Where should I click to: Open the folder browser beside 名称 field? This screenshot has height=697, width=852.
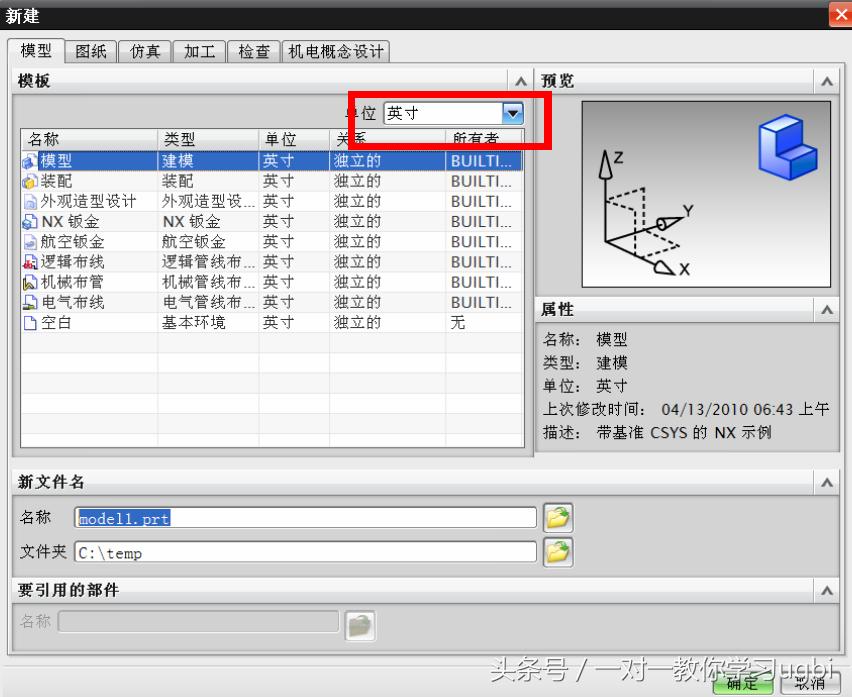click(x=558, y=517)
